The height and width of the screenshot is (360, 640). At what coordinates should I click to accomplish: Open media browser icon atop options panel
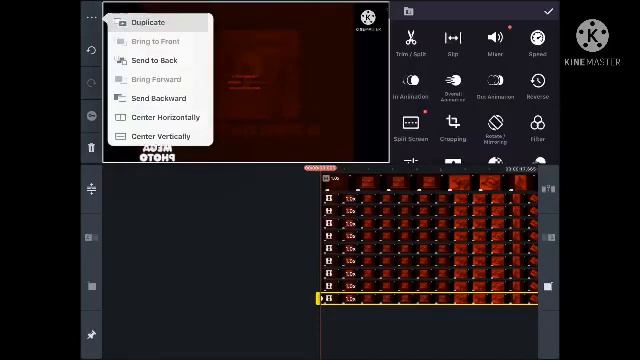click(x=409, y=11)
